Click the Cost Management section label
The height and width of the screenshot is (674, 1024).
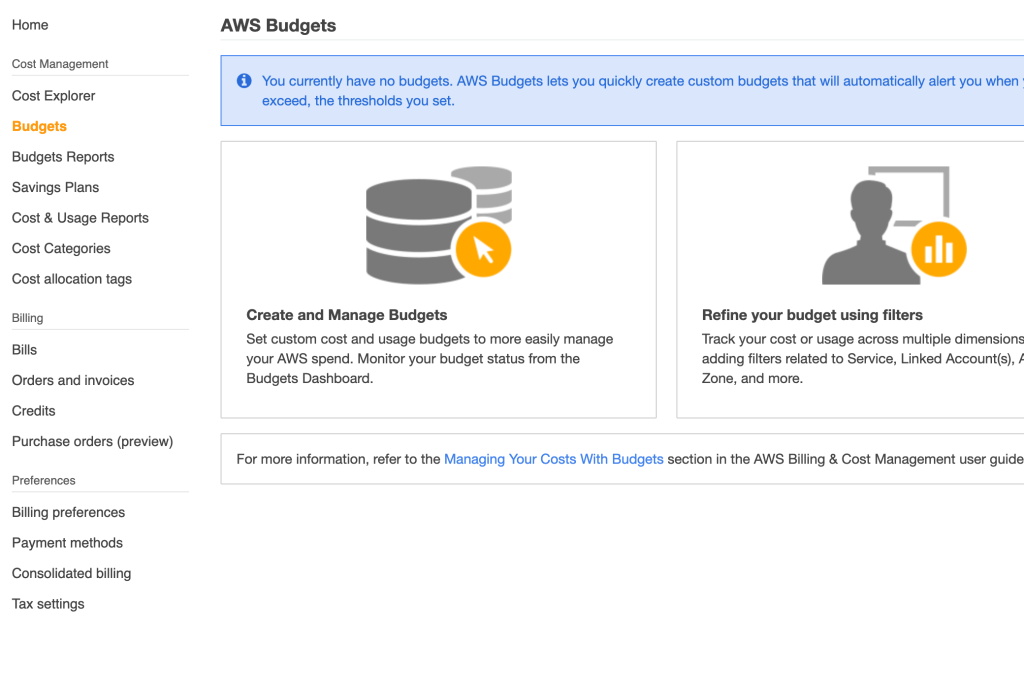point(60,64)
